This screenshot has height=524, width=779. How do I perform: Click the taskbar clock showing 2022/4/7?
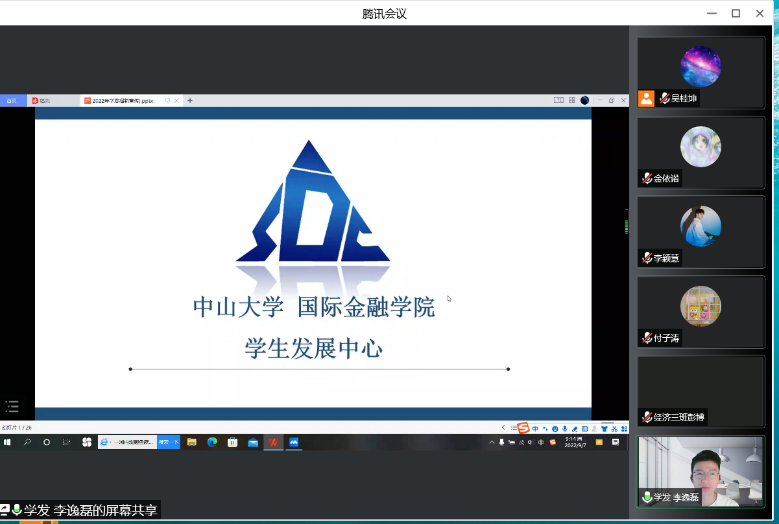click(x=573, y=442)
